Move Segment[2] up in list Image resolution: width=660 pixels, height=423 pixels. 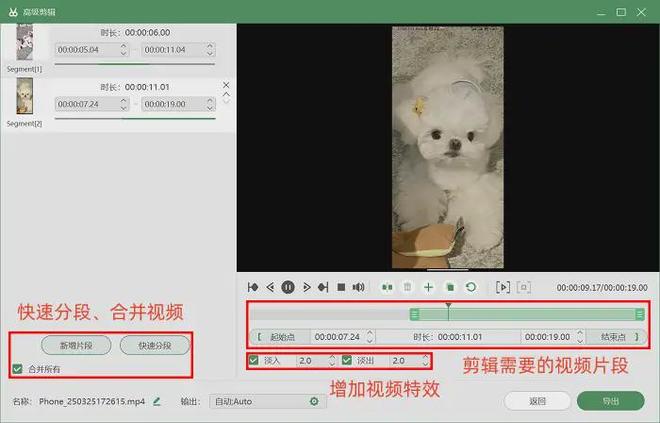point(226,94)
